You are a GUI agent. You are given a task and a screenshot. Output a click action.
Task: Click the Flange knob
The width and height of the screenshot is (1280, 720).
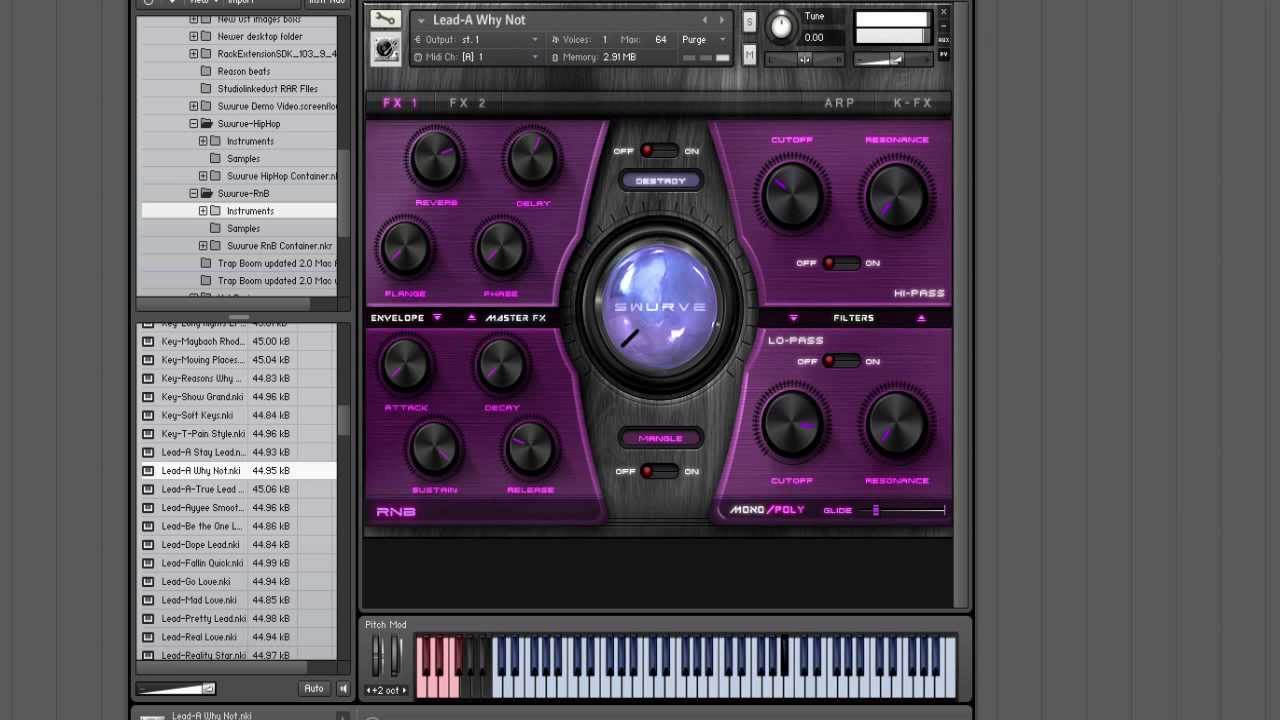[x=405, y=249]
